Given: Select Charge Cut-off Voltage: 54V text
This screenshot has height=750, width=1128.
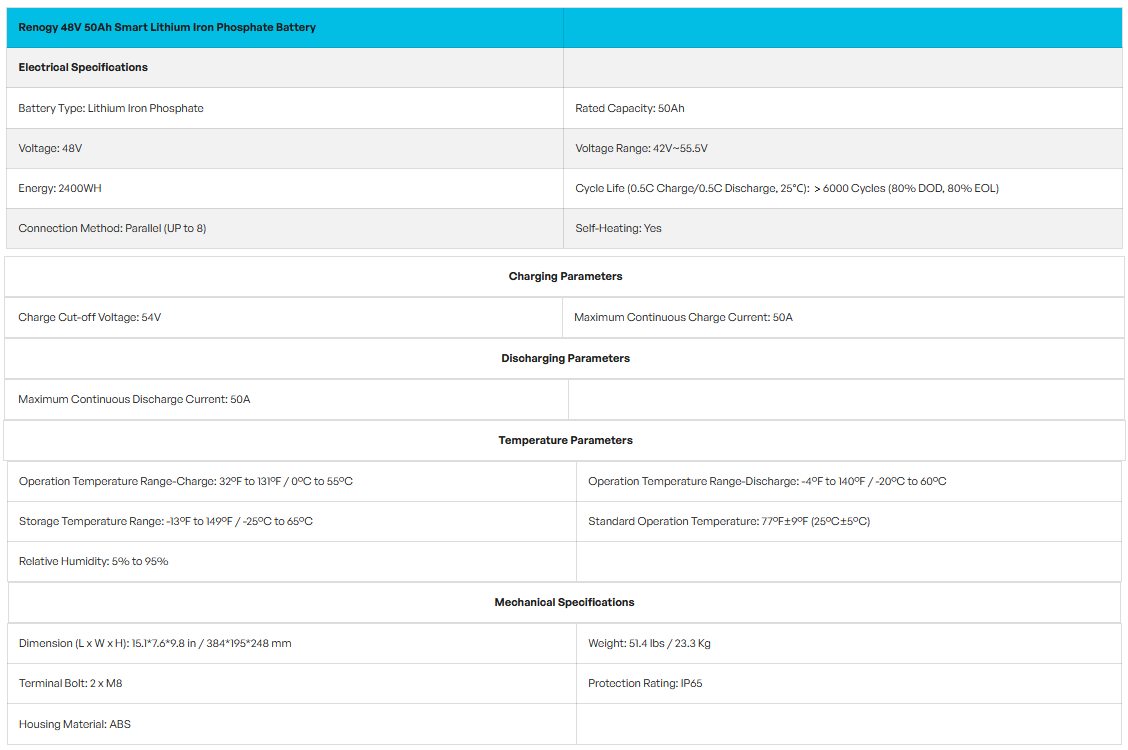Looking at the screenshot, I should [90, 318].
